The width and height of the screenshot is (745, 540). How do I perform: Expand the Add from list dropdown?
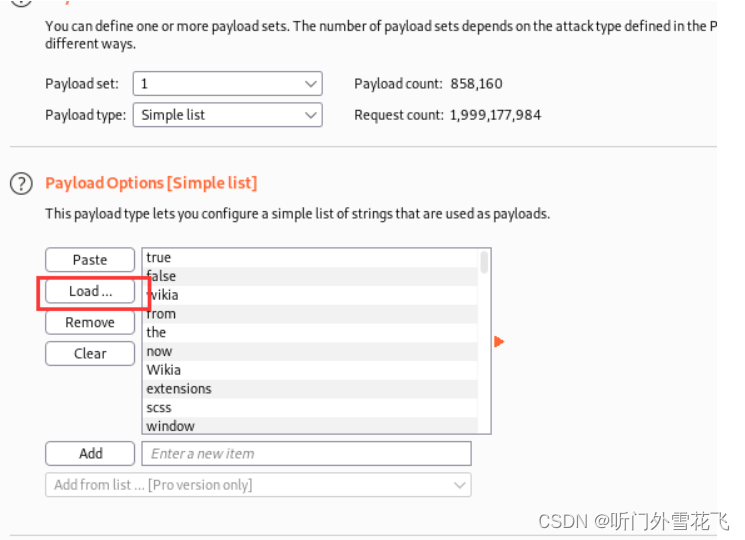[258, 485]
